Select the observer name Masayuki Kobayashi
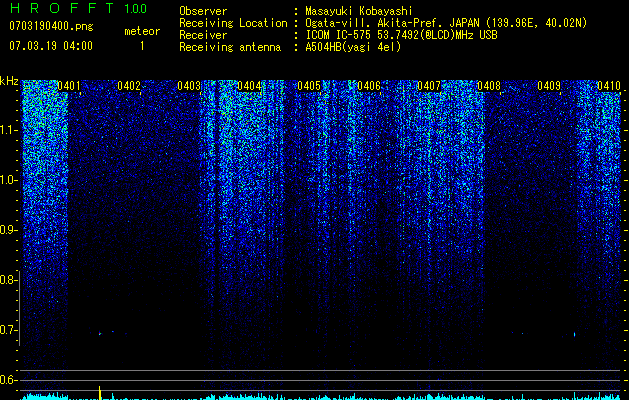This screenshot has width=629, height=400. click(359, 11)
